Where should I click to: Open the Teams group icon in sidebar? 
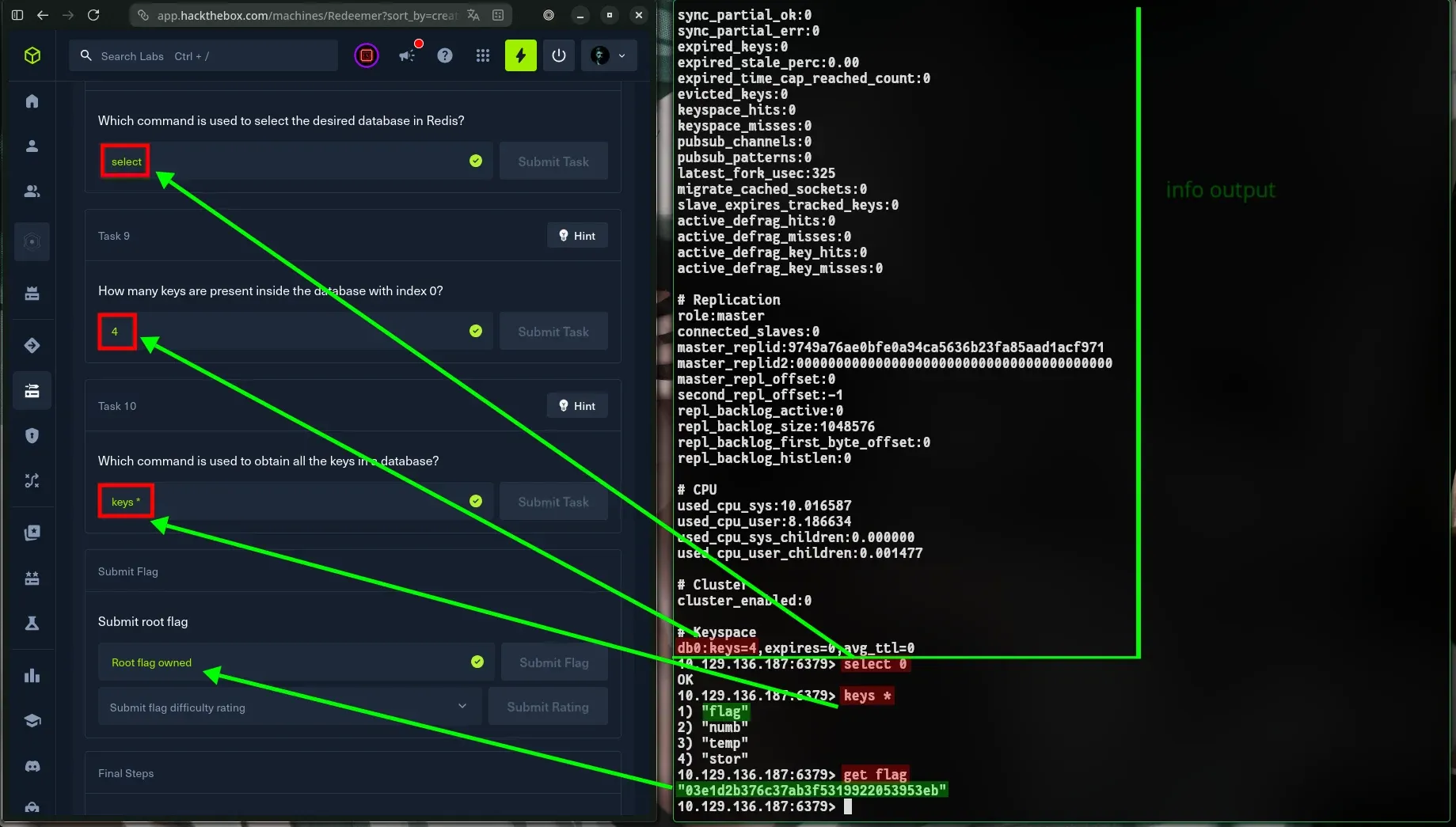coord(32,192)
